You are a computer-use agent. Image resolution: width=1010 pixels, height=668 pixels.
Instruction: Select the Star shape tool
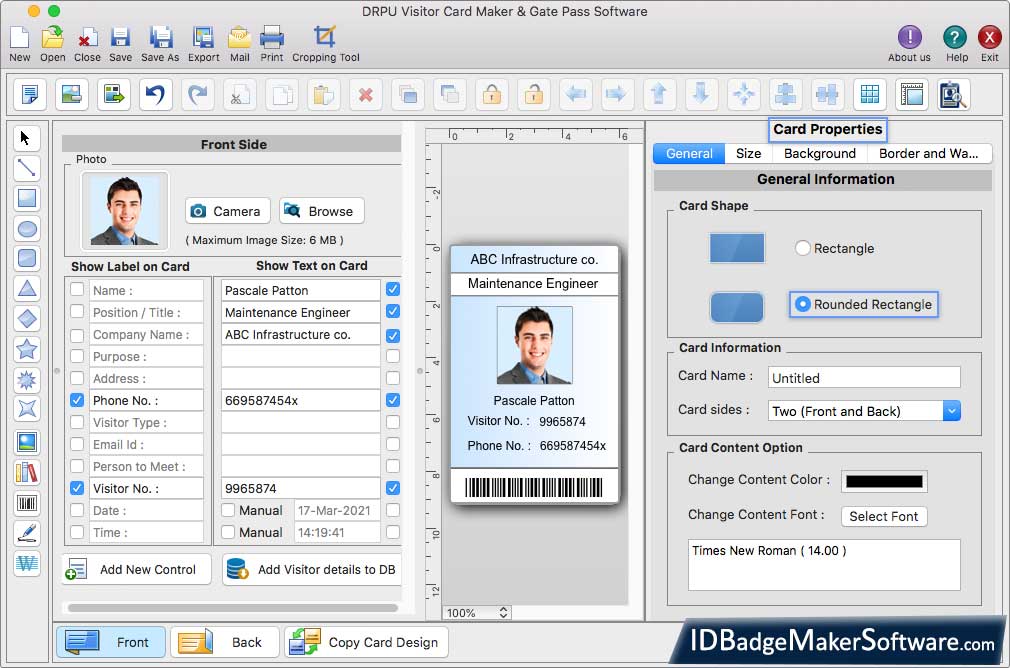[26, 349]
